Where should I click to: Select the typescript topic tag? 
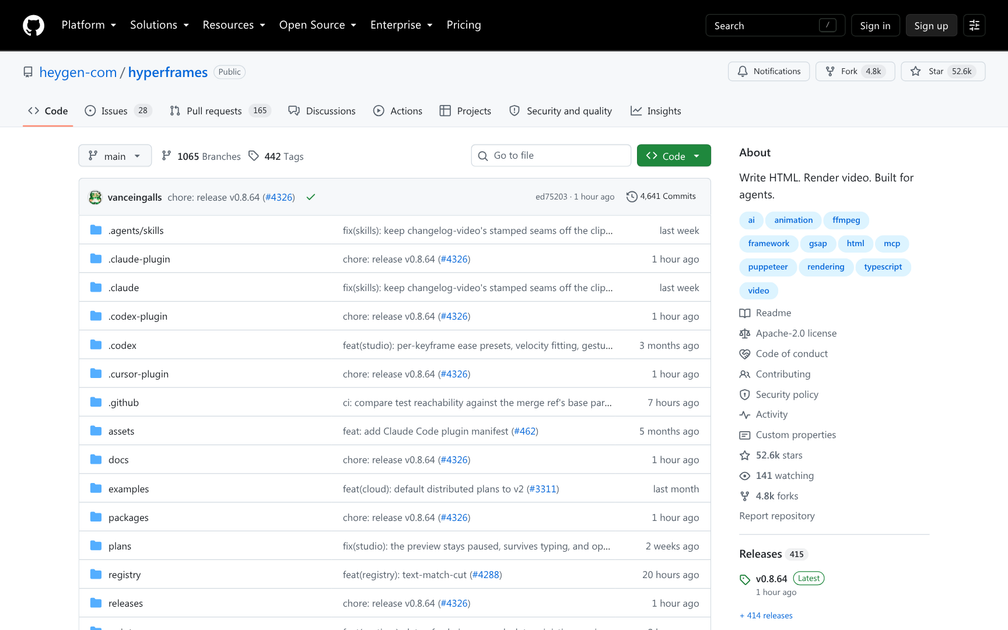tap(883, 267)
